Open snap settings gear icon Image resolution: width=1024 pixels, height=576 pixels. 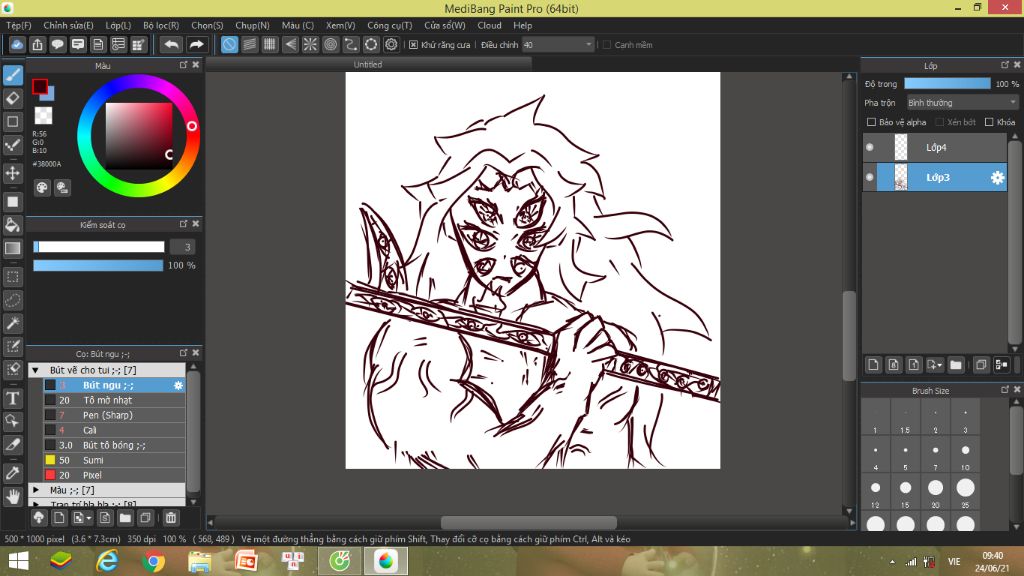(391, 44)
